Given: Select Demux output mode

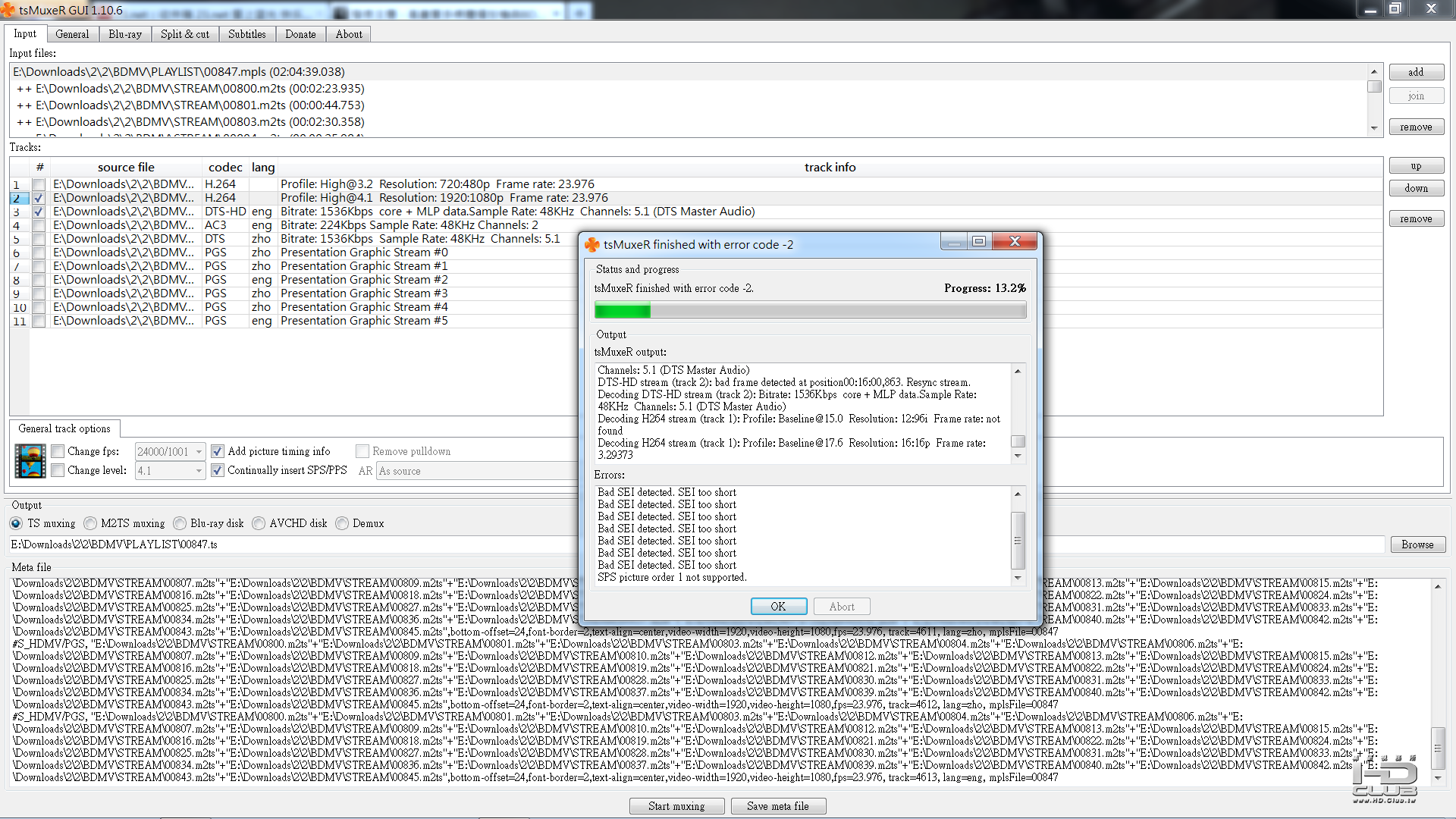Looking at the screenshot, I should 342,523.
